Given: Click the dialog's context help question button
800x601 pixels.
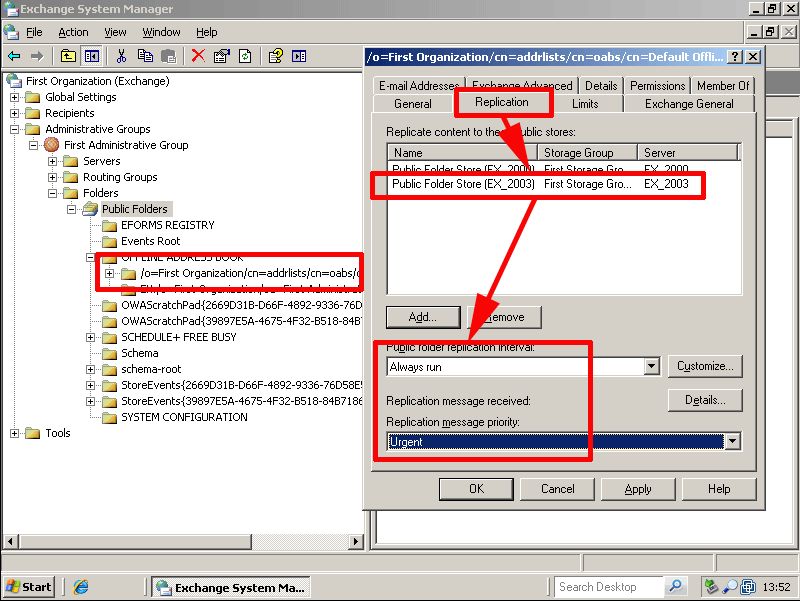Looking at the screenshot, I should coord(734,57).
